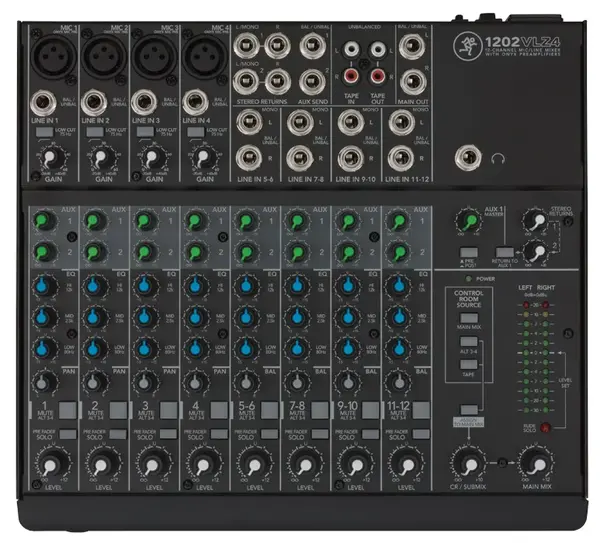Screen dimensions: 600x543
Task: Click the red RUDE SOLO light
Action: [545, 427]
